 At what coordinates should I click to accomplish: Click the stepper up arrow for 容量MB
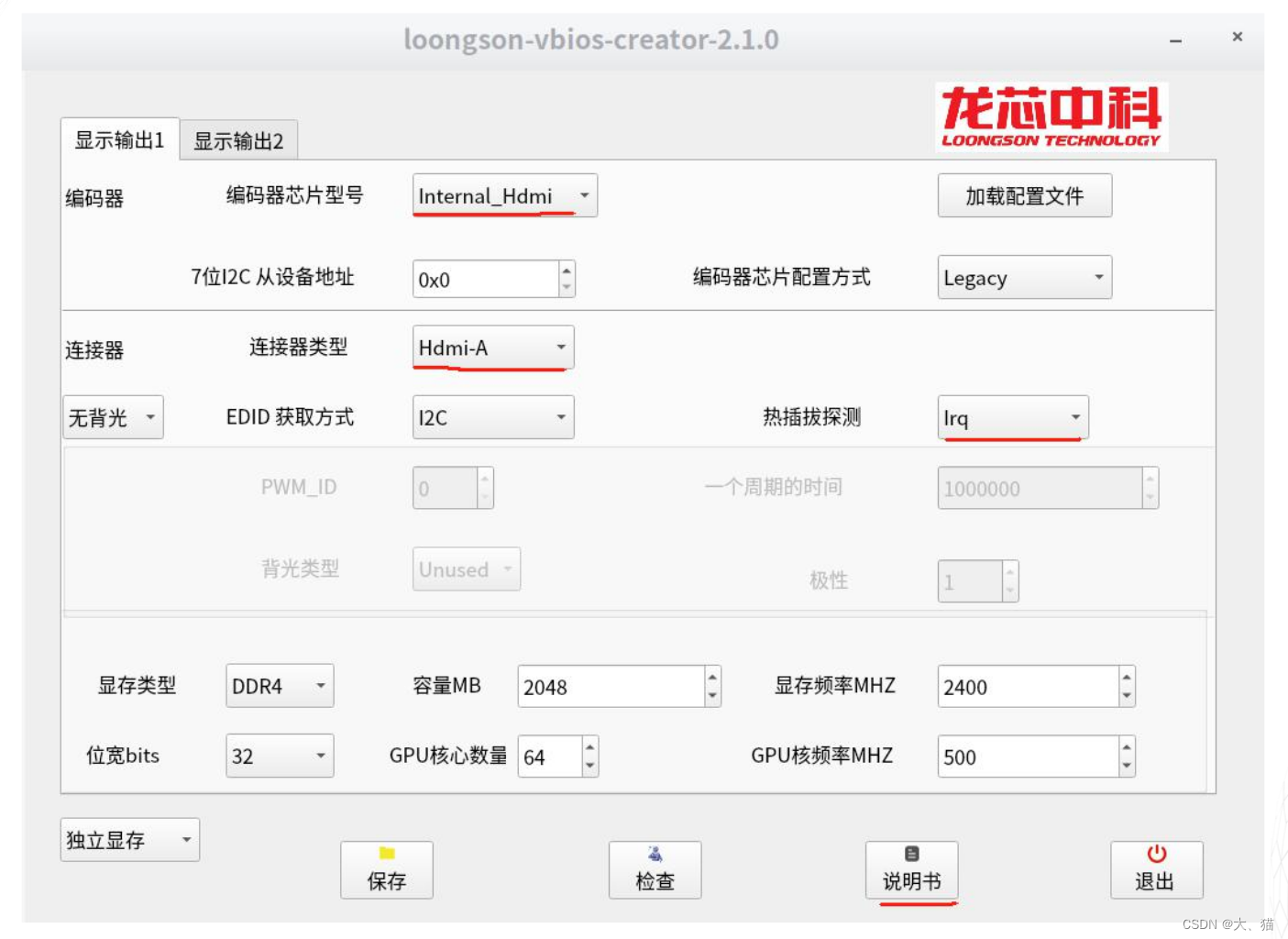[x=711, y=678]
